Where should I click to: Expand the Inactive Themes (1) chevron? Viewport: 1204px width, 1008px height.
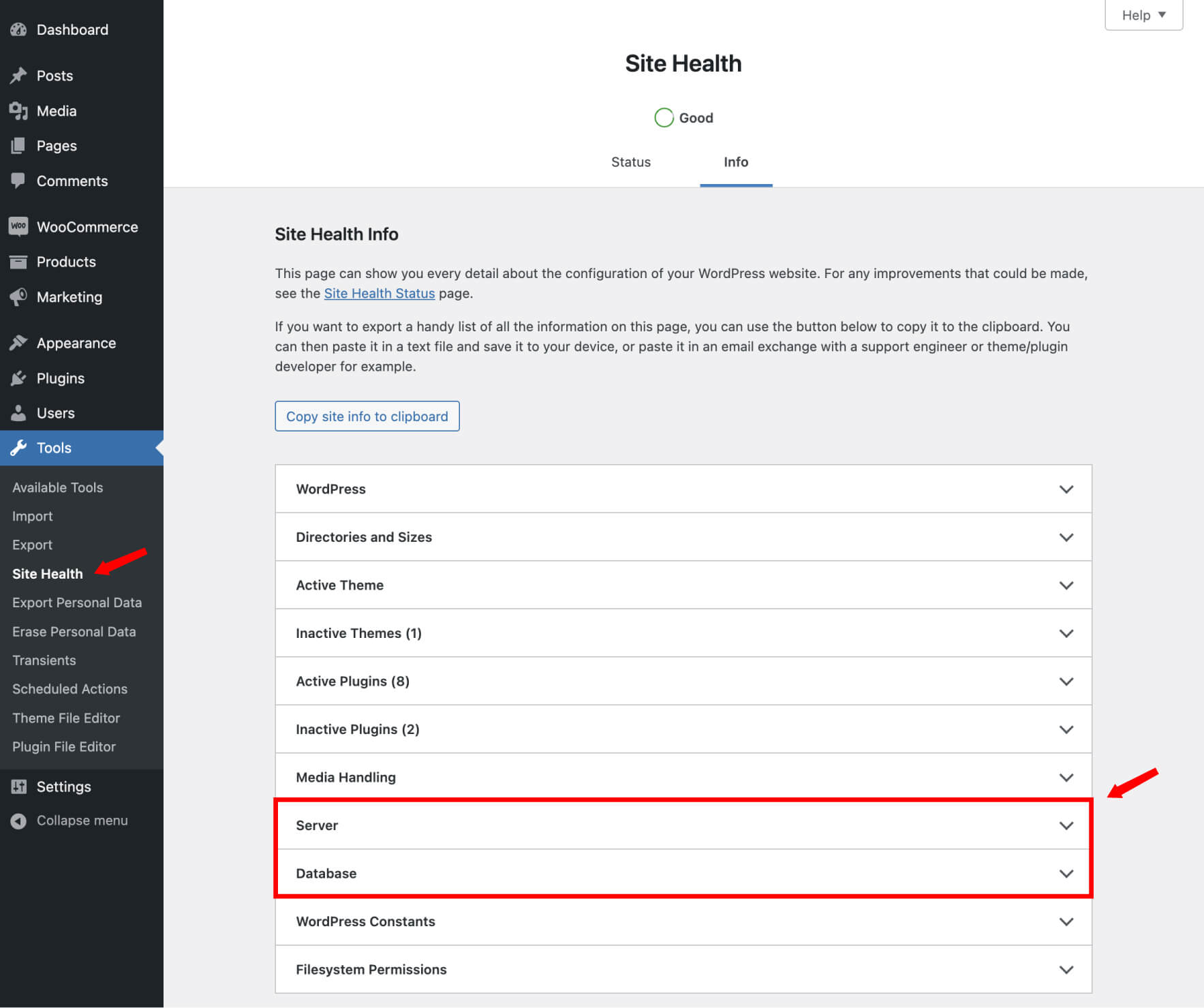(x=1066, y=633)
